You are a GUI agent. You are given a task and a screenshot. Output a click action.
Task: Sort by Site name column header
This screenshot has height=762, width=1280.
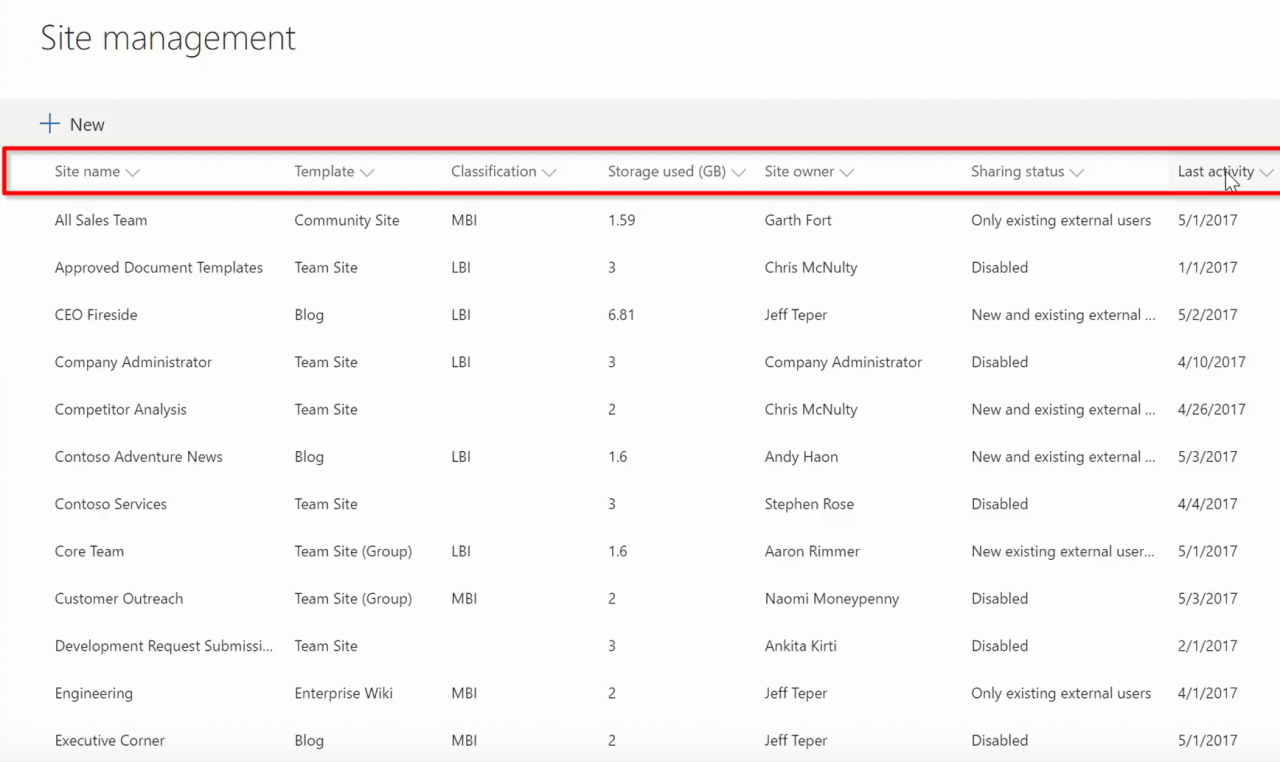pos(87,172)
